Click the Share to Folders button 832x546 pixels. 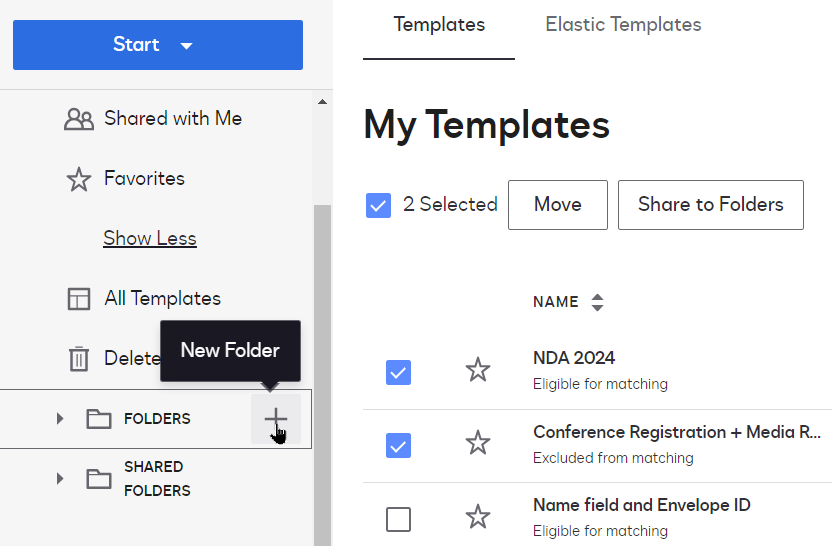[710, 205]
